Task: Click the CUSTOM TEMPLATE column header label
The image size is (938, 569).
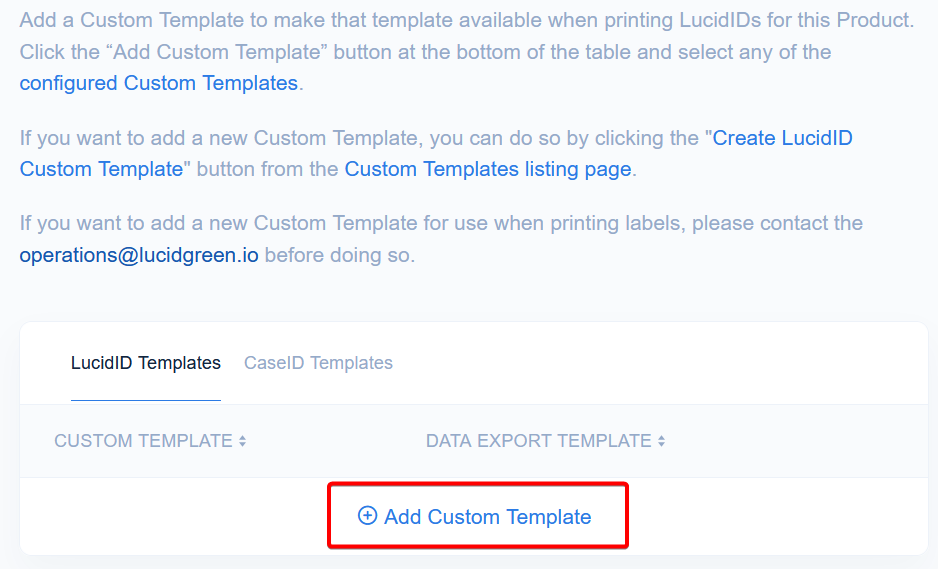Action: click(x=143, y=441)
